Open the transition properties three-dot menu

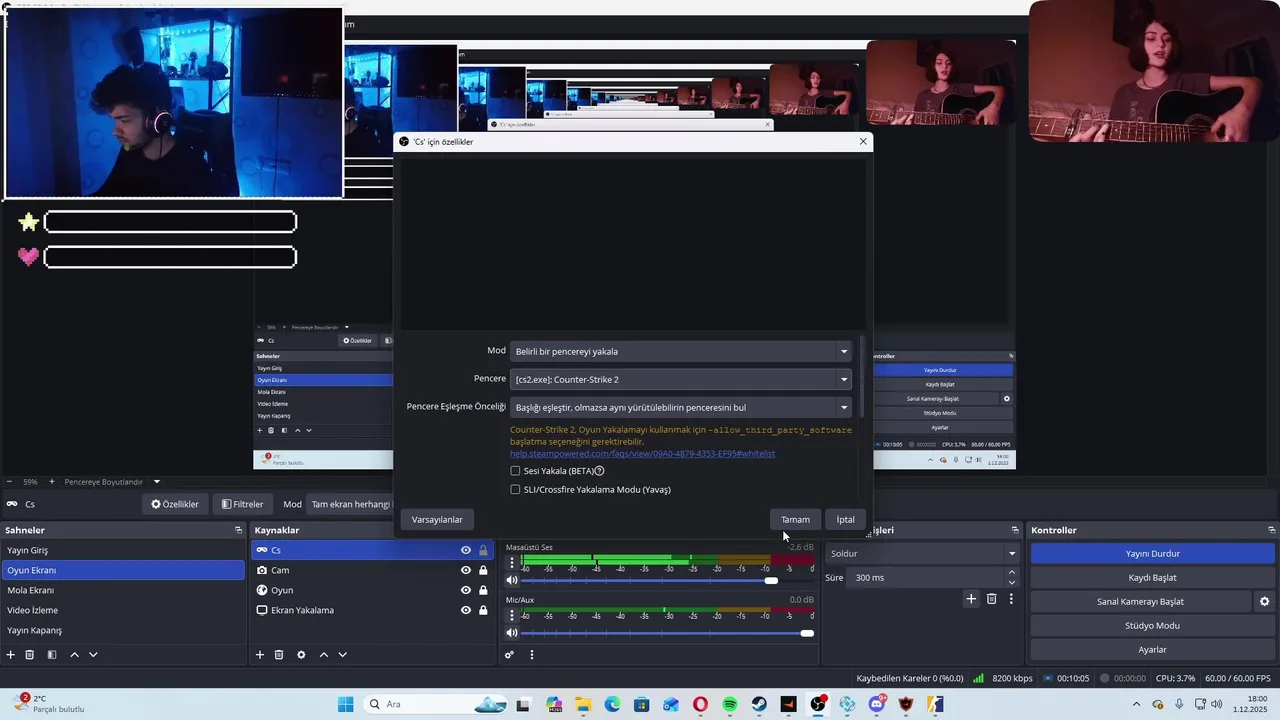[x=1011, y=598]
